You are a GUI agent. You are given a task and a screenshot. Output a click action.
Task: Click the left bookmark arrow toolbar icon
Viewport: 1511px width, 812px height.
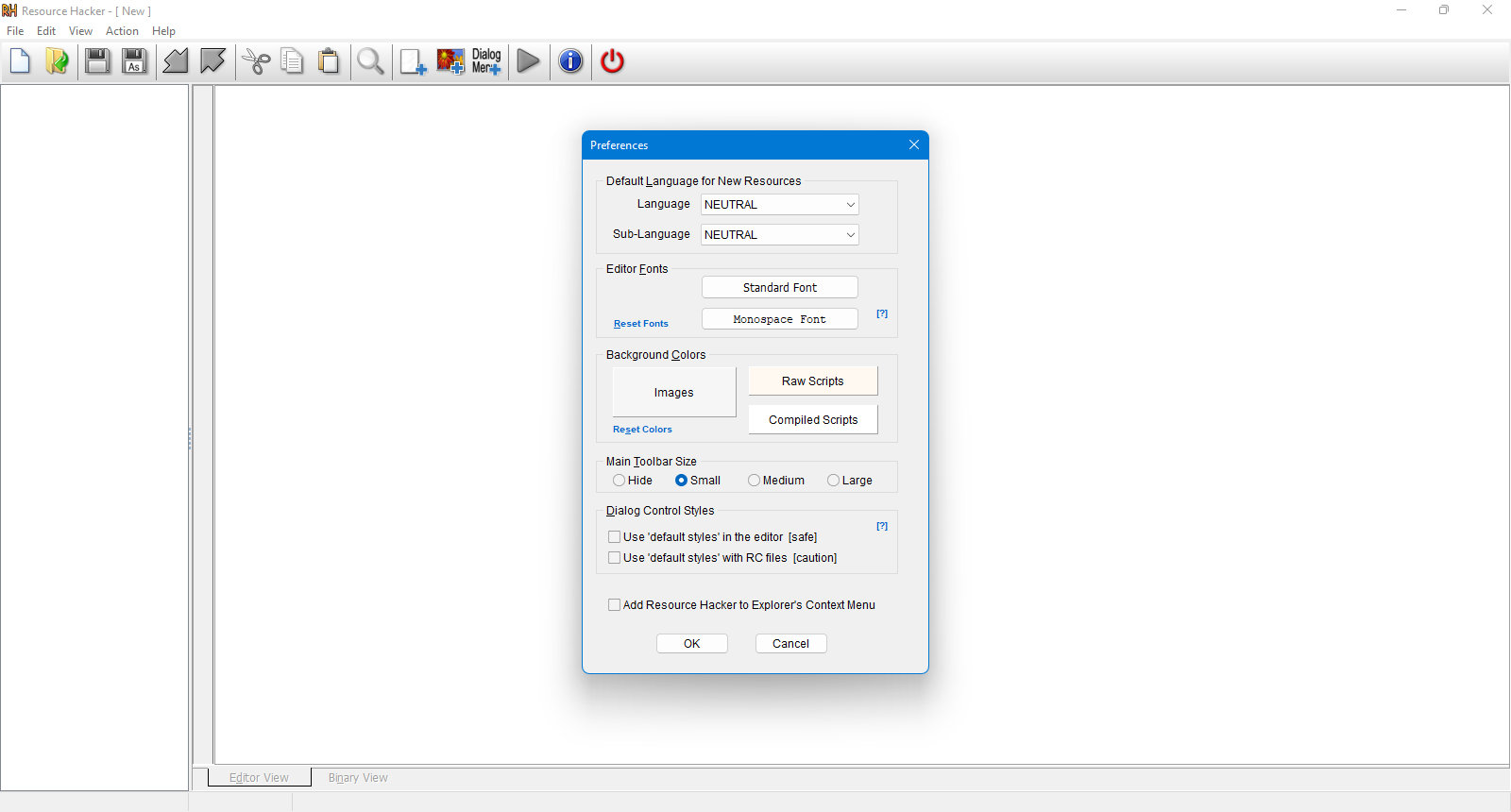176,62
